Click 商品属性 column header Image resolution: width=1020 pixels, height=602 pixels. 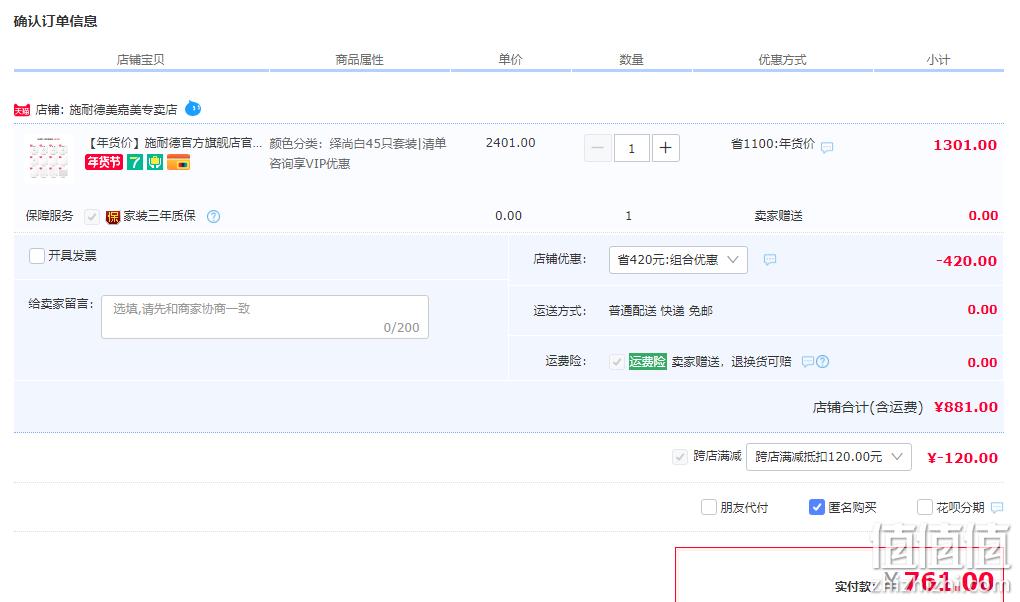click(359, 60)
